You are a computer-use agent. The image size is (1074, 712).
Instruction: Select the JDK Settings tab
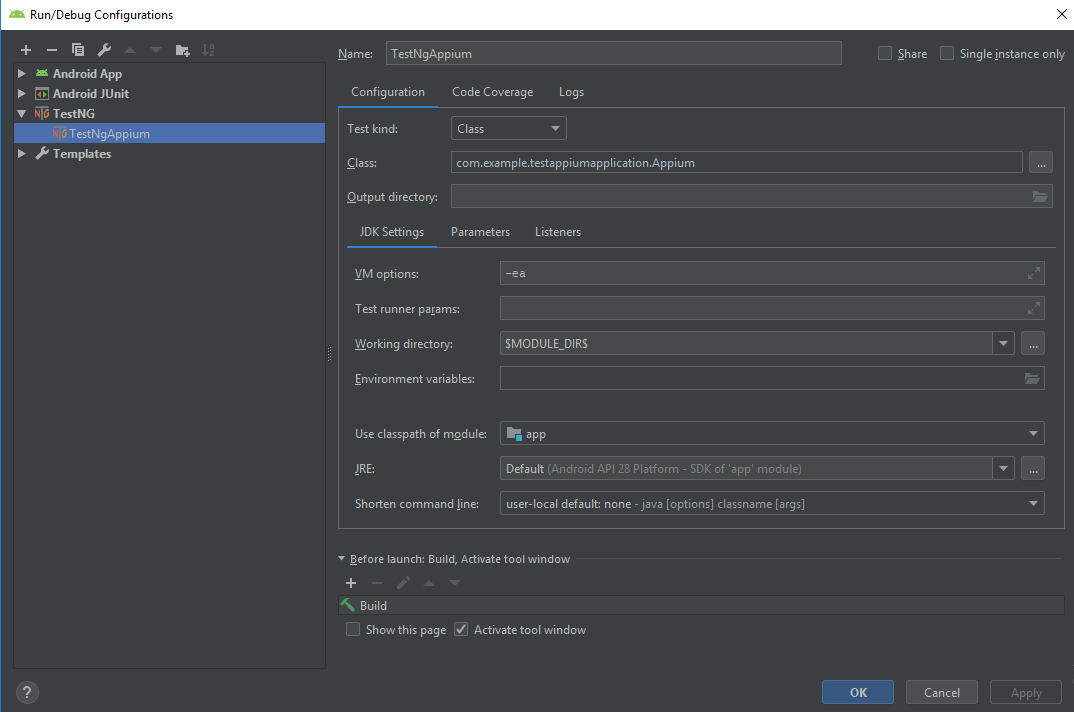pyautogui.click(x=392, y=232)
